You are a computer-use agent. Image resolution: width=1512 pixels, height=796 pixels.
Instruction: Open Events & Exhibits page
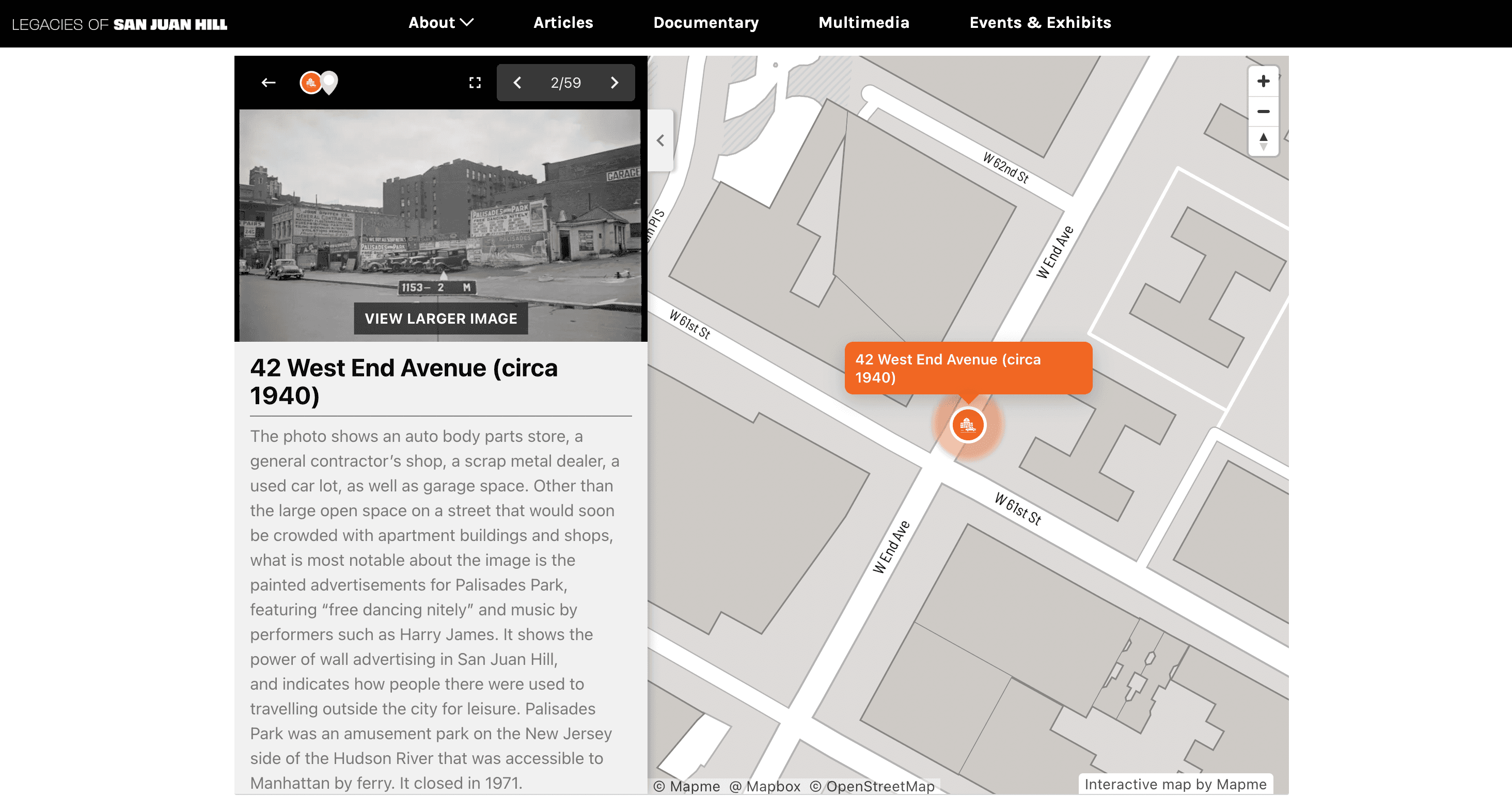point(1040,23)
